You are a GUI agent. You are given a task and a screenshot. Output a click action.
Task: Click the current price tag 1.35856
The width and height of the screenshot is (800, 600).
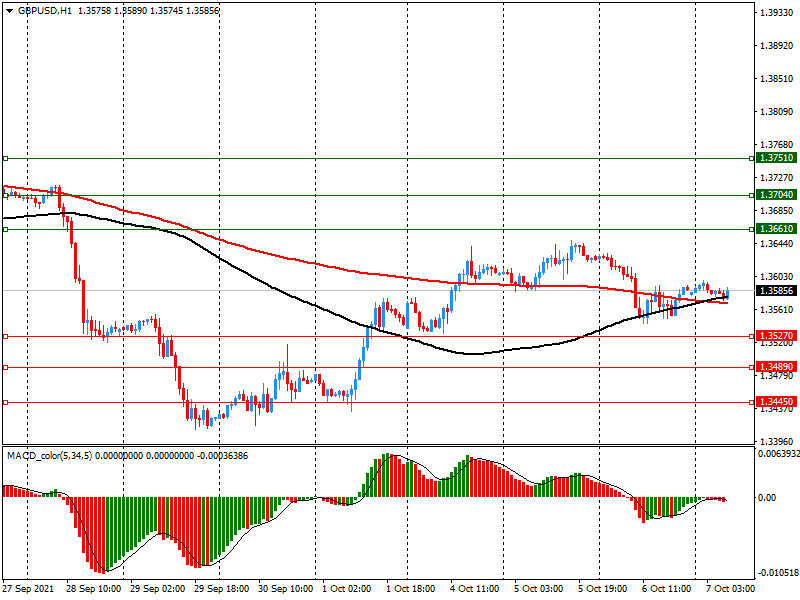coord(776,291)
